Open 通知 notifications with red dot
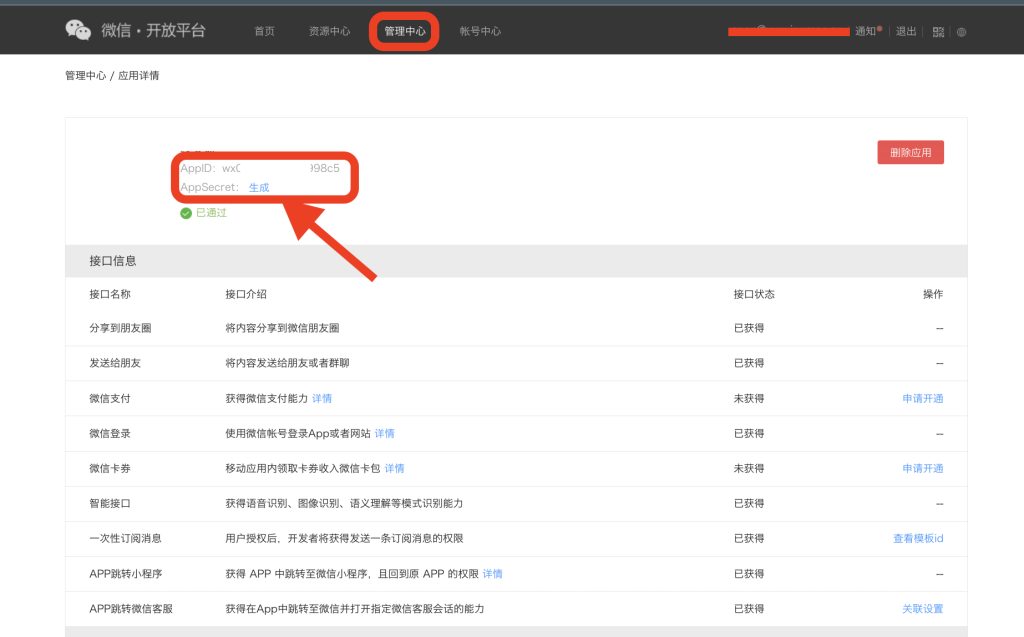The image size is (1024, 637). click(x=866, y=31)
